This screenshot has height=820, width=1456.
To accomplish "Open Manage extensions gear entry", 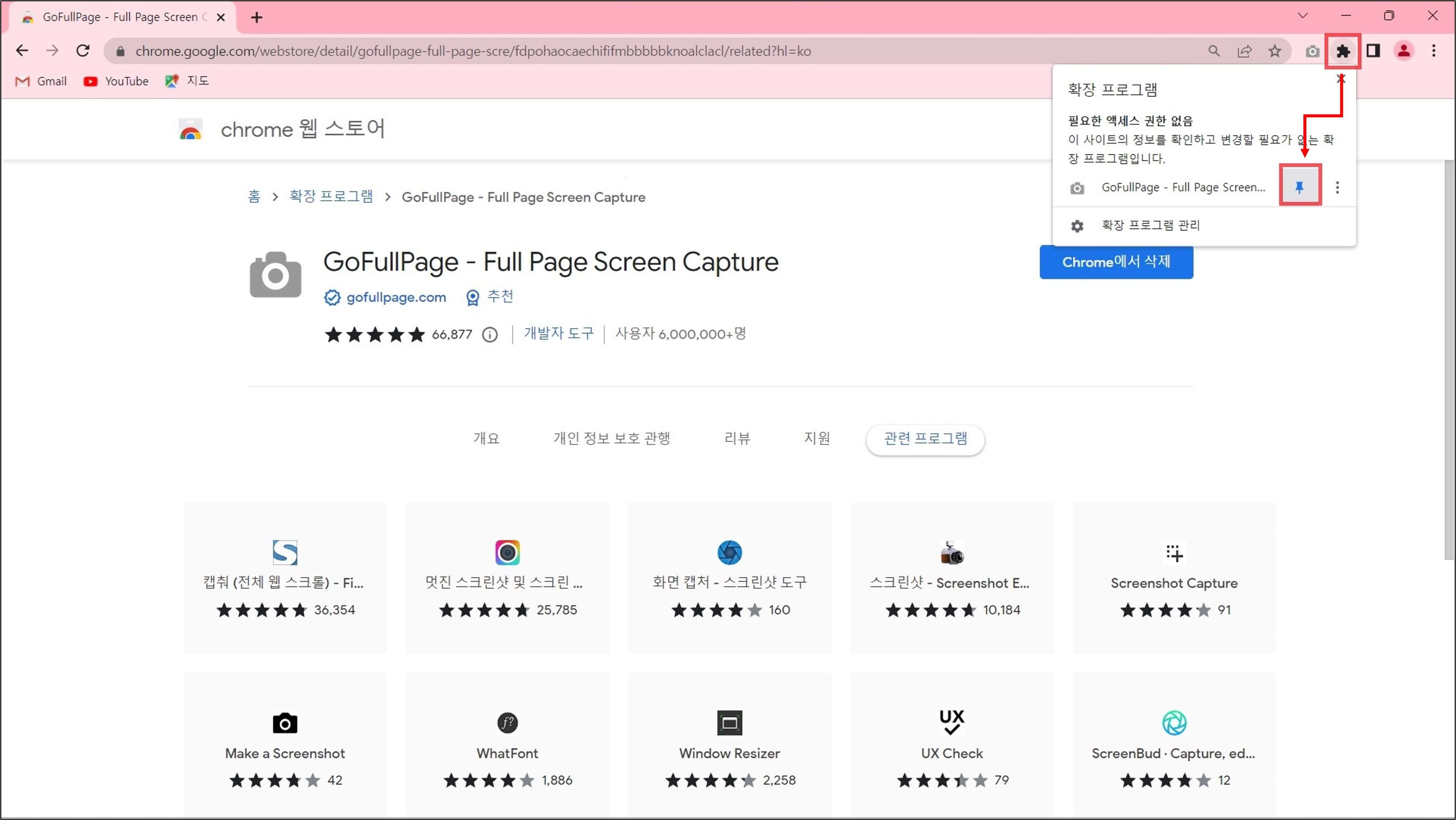I will (x=1150, y=226).
